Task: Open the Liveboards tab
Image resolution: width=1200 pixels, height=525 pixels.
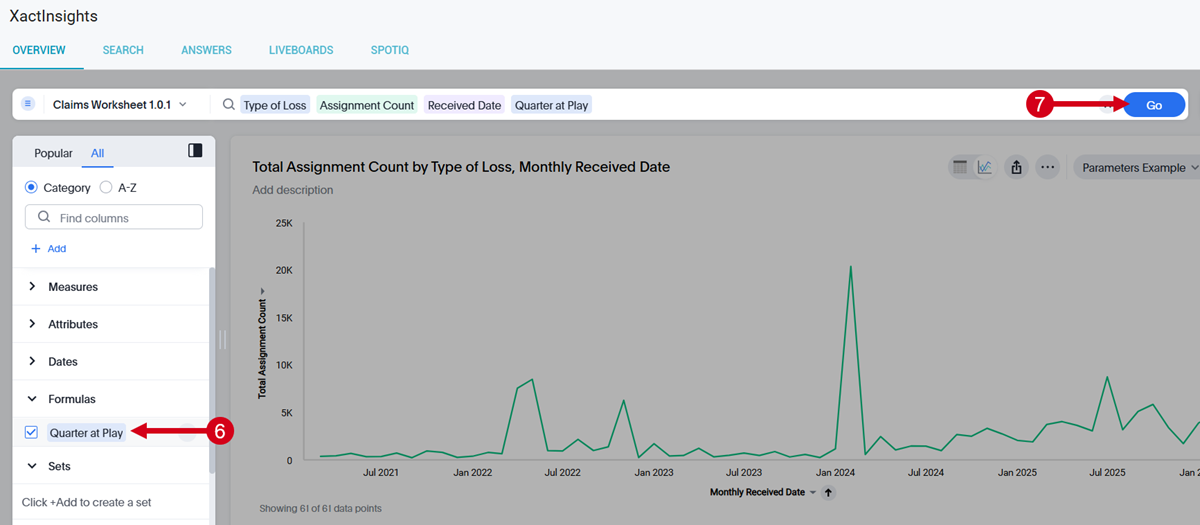Action: pyautogui.click(x=300, y=50)
